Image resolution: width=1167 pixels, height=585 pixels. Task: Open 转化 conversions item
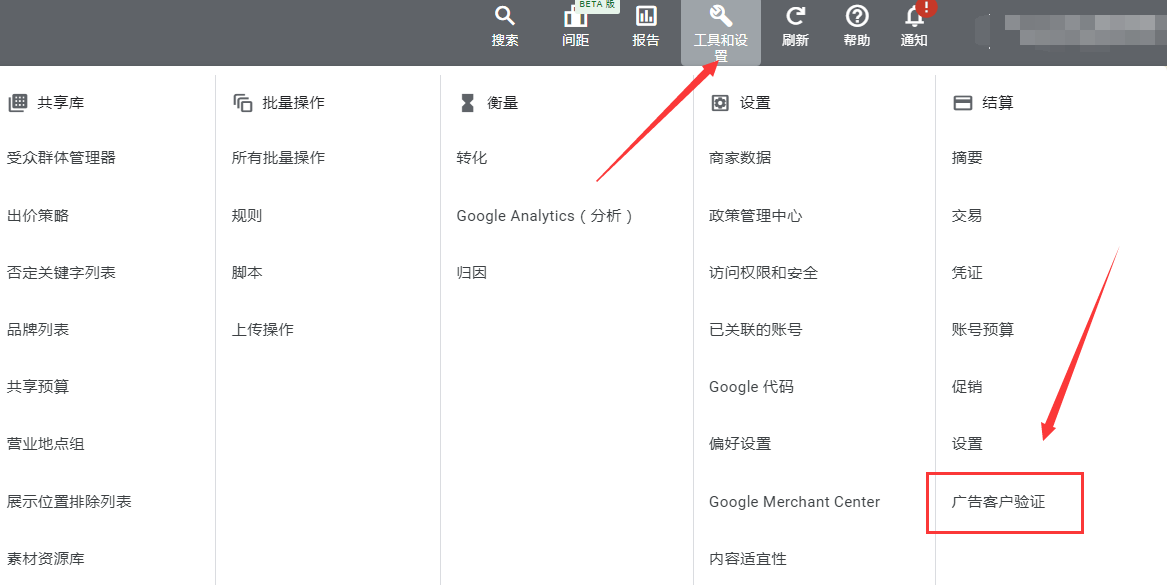471,157
